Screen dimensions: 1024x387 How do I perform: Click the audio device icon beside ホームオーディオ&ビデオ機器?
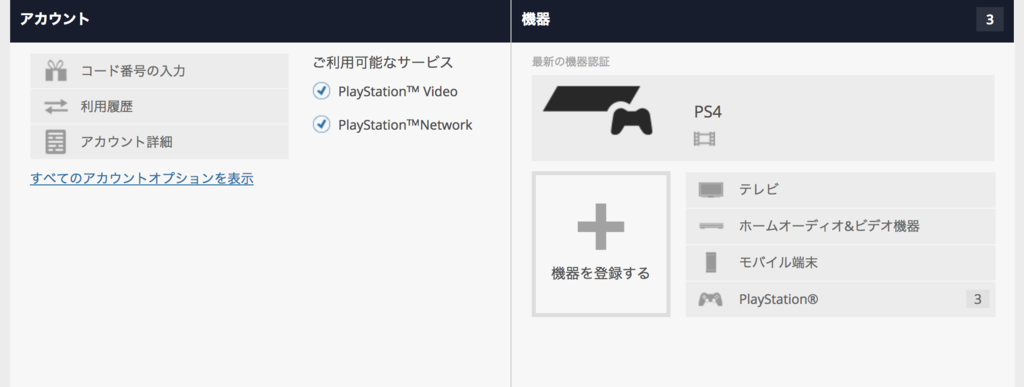(x=711, y=226)
